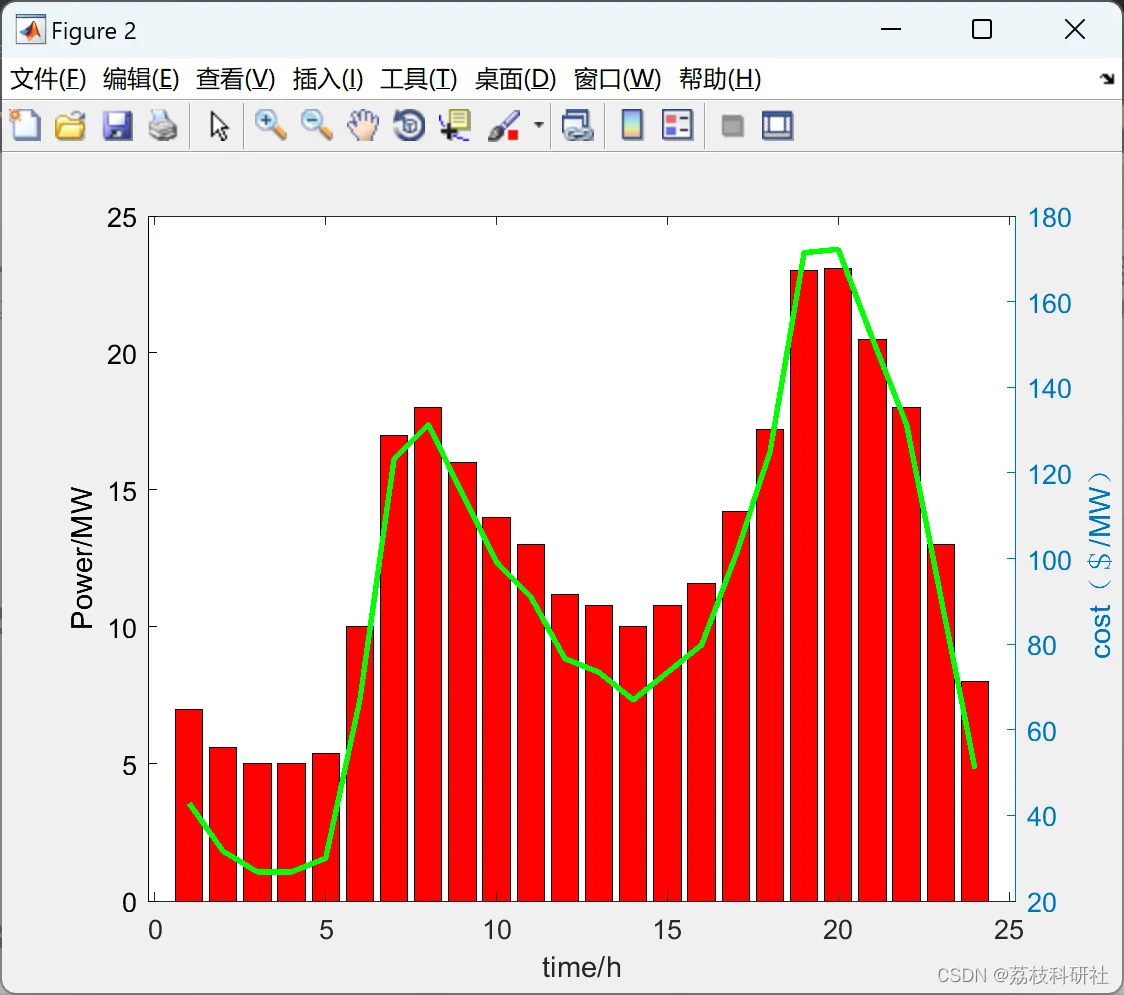This screenshot has height=995, width=1124.
Task: Open the 窗口(W) menu
Action: click(617, 79)
